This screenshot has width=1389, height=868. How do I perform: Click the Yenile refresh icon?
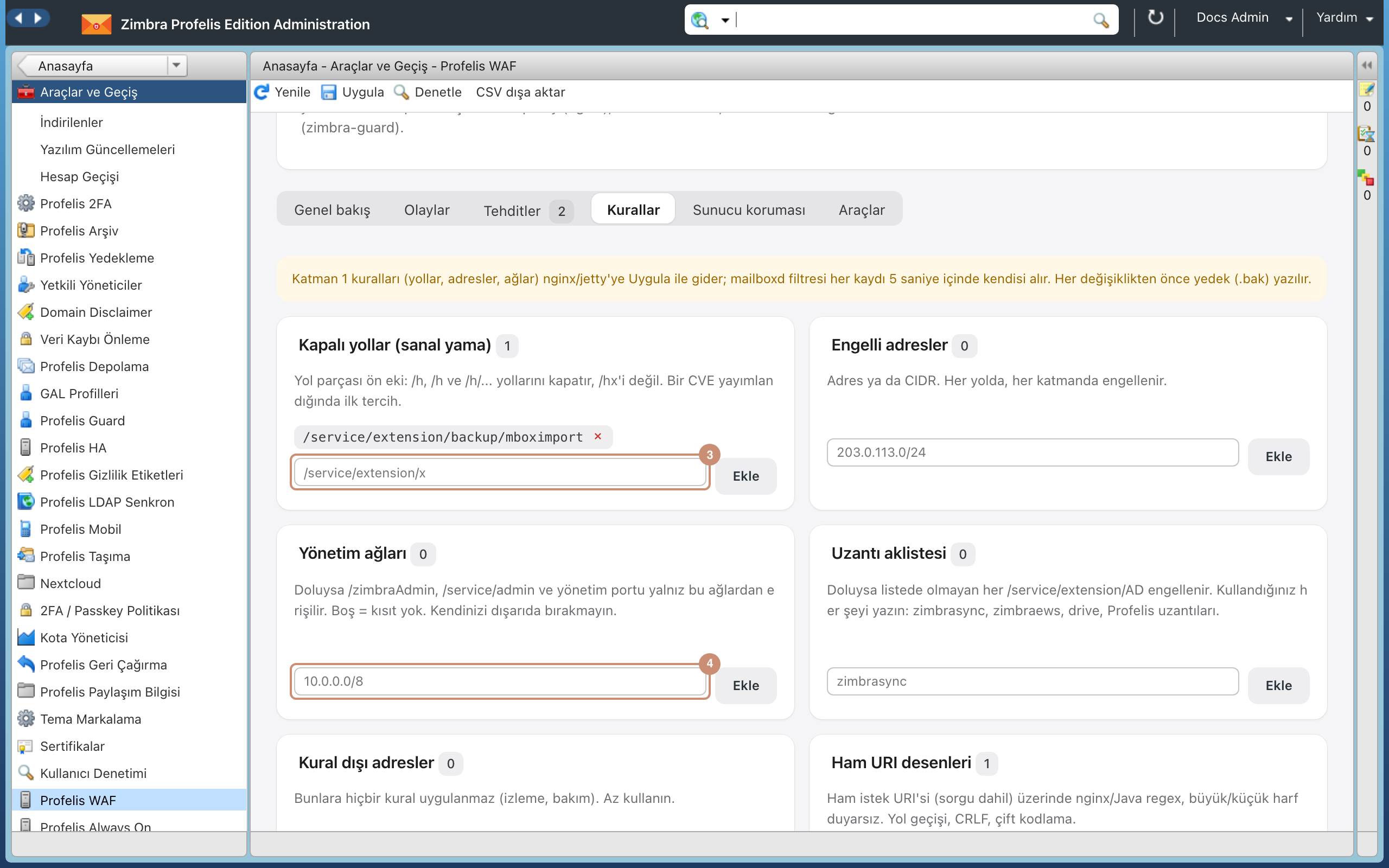tap(262, 92)
